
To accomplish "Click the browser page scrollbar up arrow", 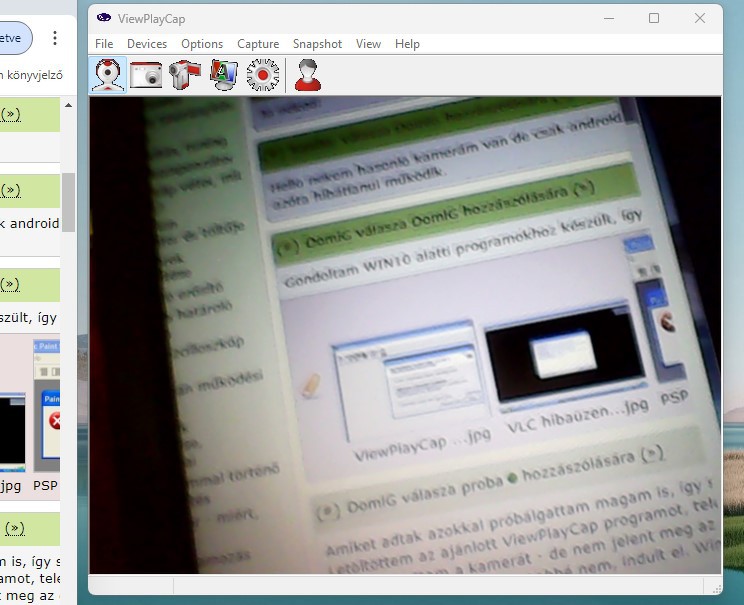I will click(68, 105).
